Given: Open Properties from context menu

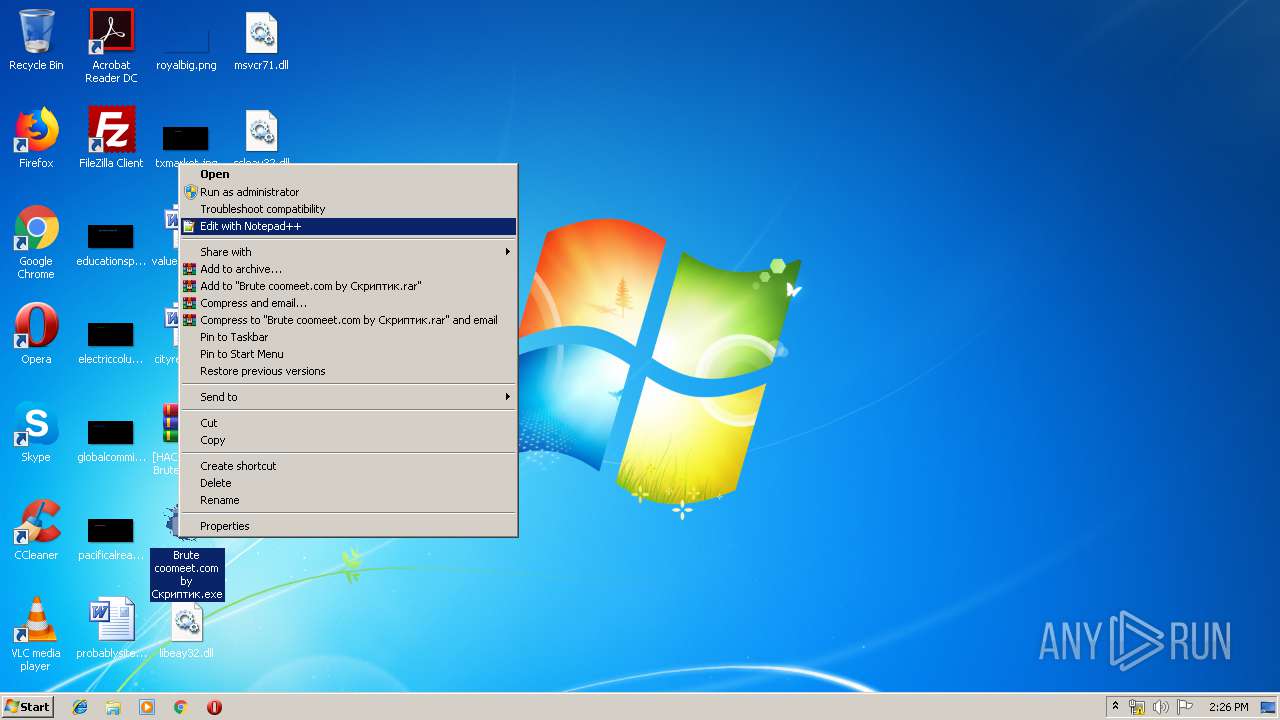Looking at the screenshot, I should click(x=348, y=526).
